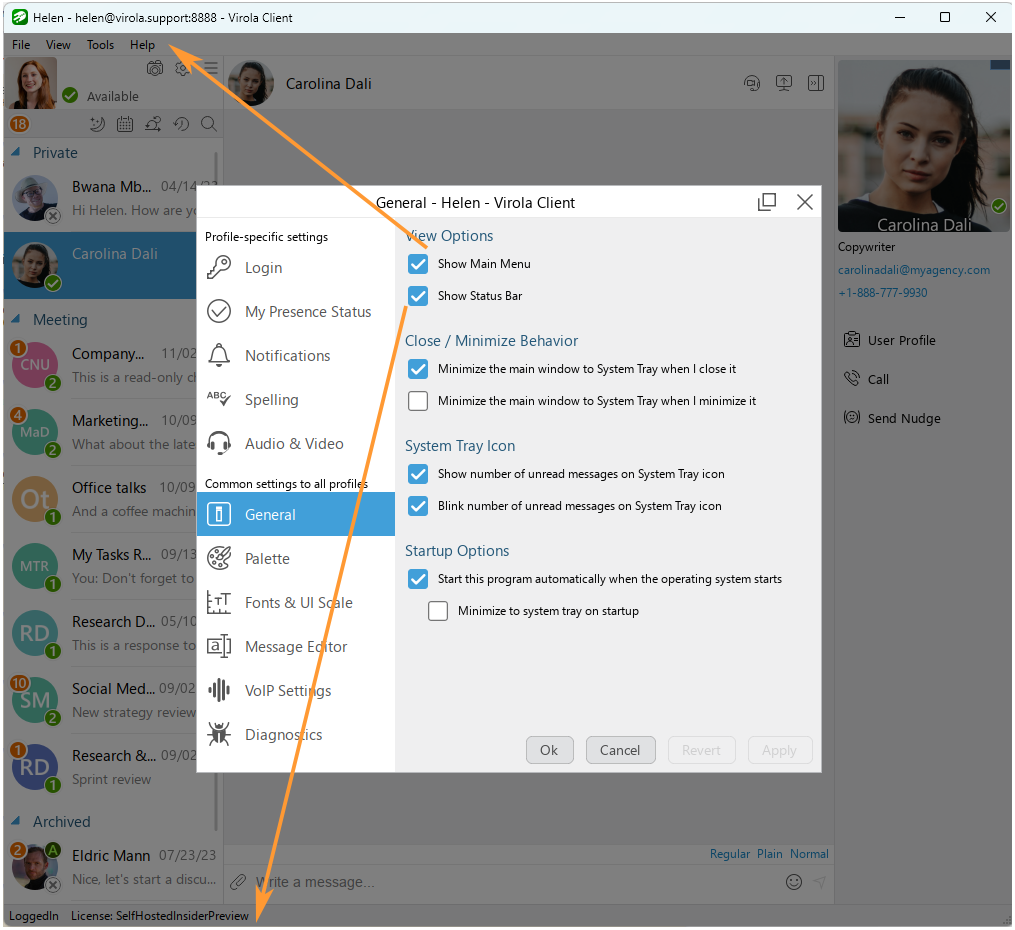Start a call using the headset icon
The image size is (1015, 930).
tap(752, 83)
